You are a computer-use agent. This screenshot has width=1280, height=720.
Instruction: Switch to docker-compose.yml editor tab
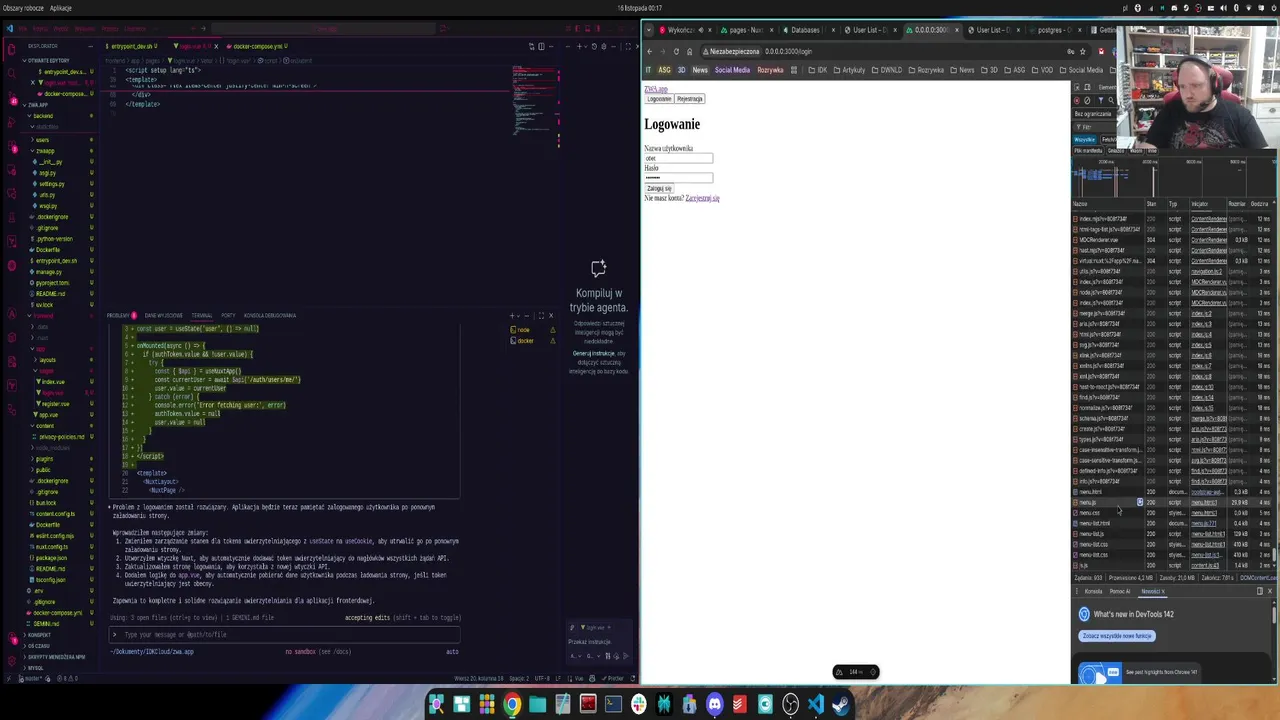[x=258, y=46]
